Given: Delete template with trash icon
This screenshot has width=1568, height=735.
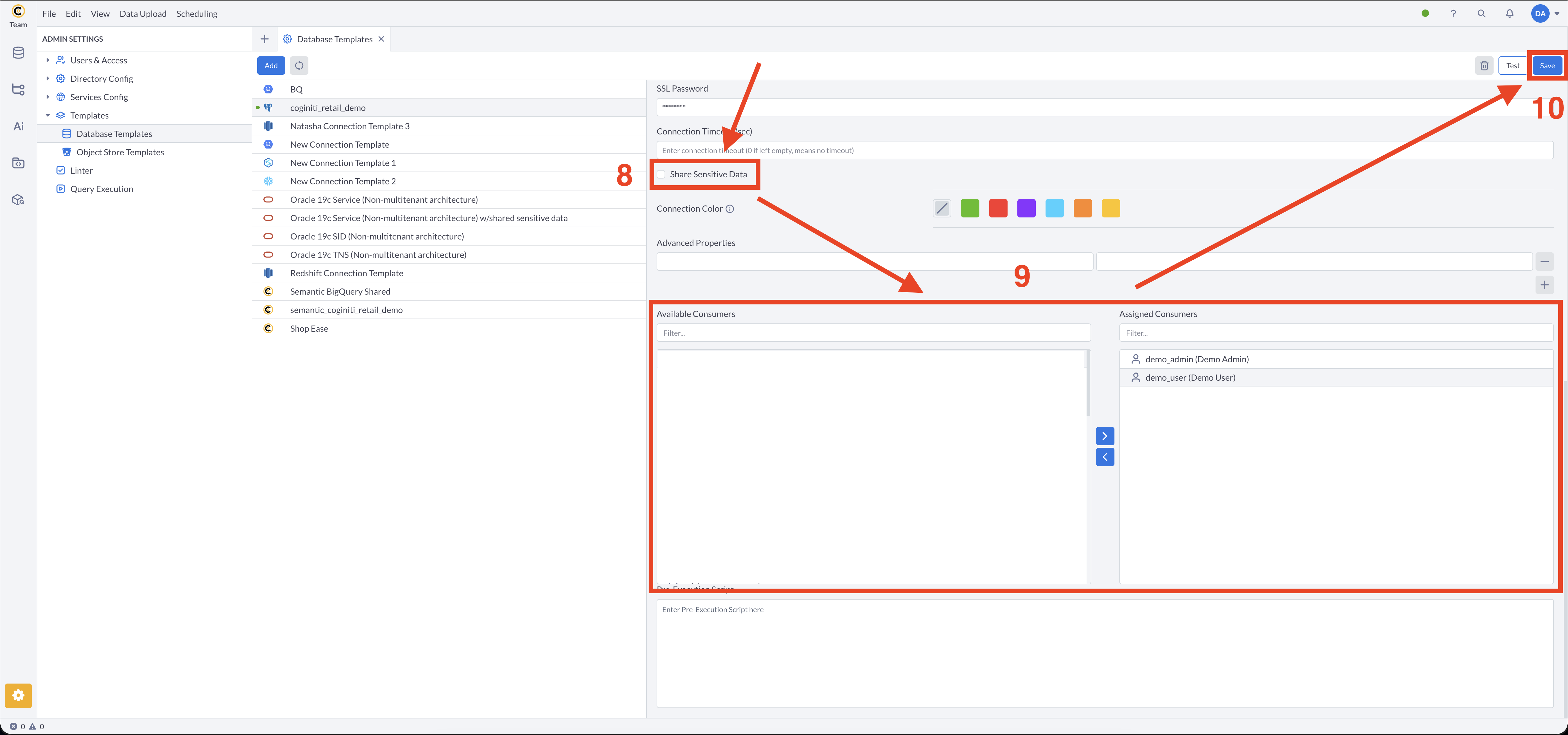Looking at the screenshot, I should coord(1484,66).
